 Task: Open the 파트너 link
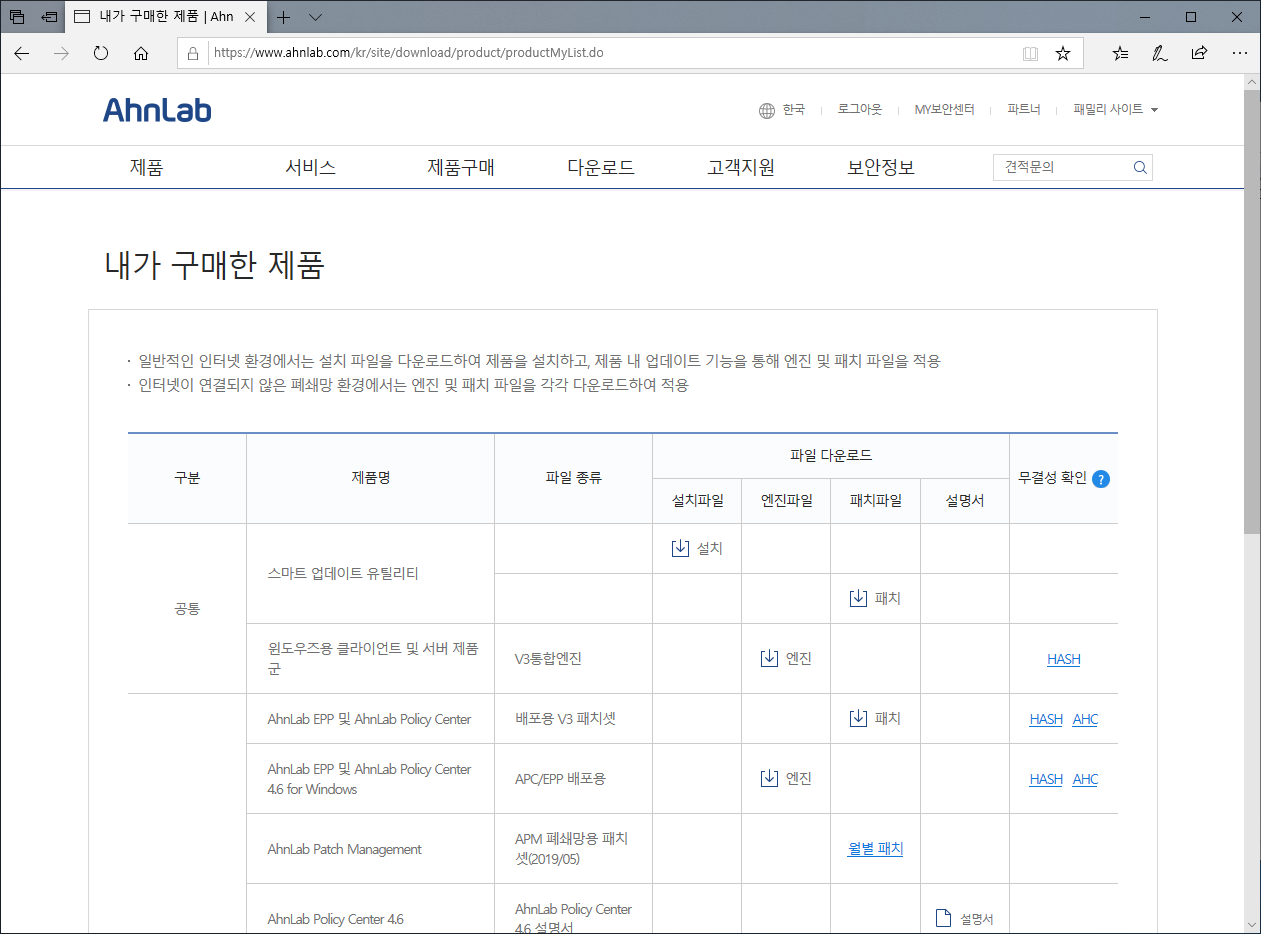tap(1024, 110)
